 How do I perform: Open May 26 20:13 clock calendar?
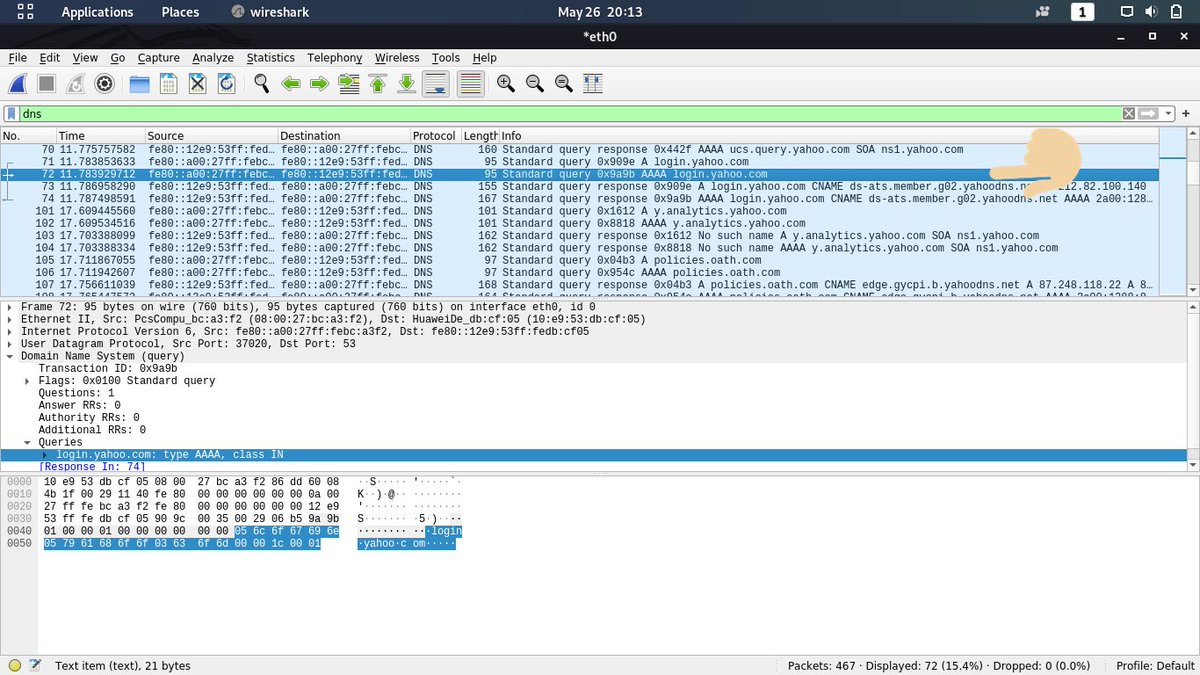[x=600, y=12]
